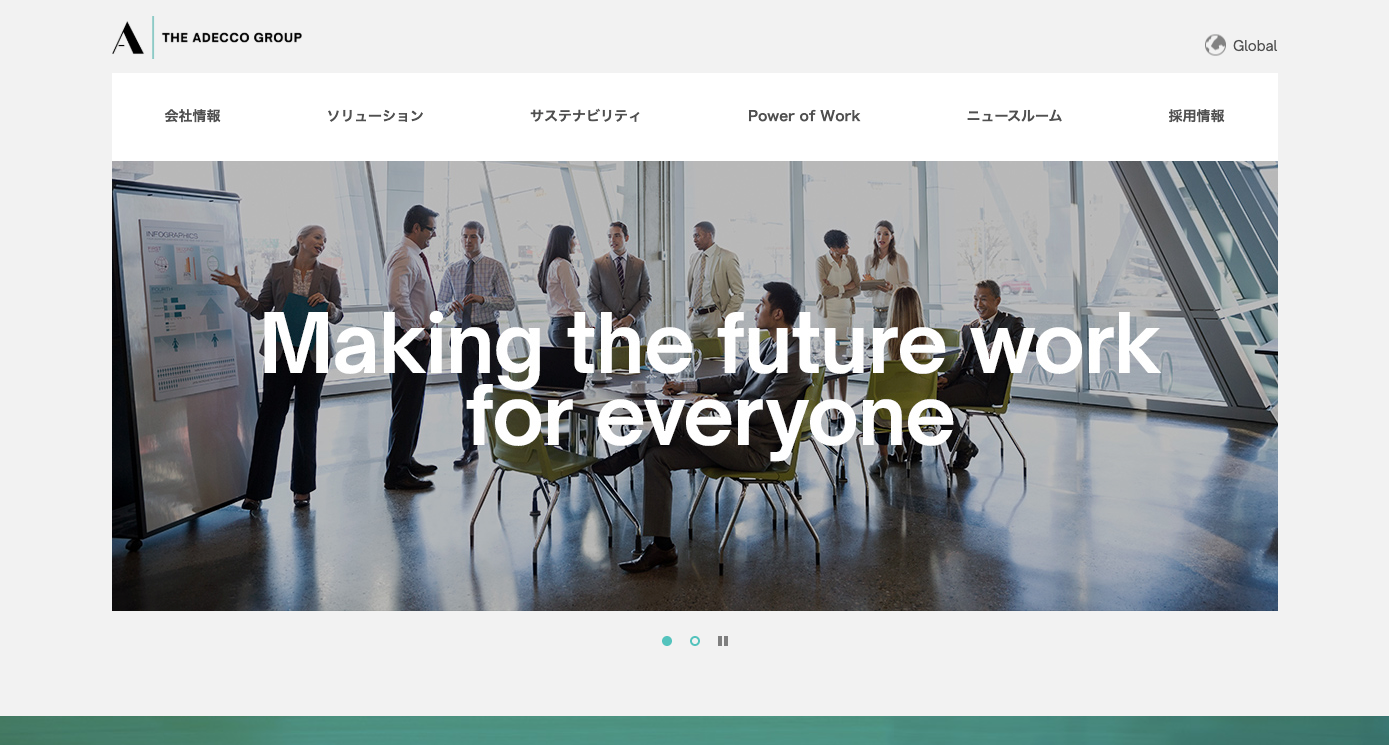This screenshot has width=1389, height=745.
Task: Click the slanted window frames in hero photo
Action: pyautogui.click(x=1195, y=290)
